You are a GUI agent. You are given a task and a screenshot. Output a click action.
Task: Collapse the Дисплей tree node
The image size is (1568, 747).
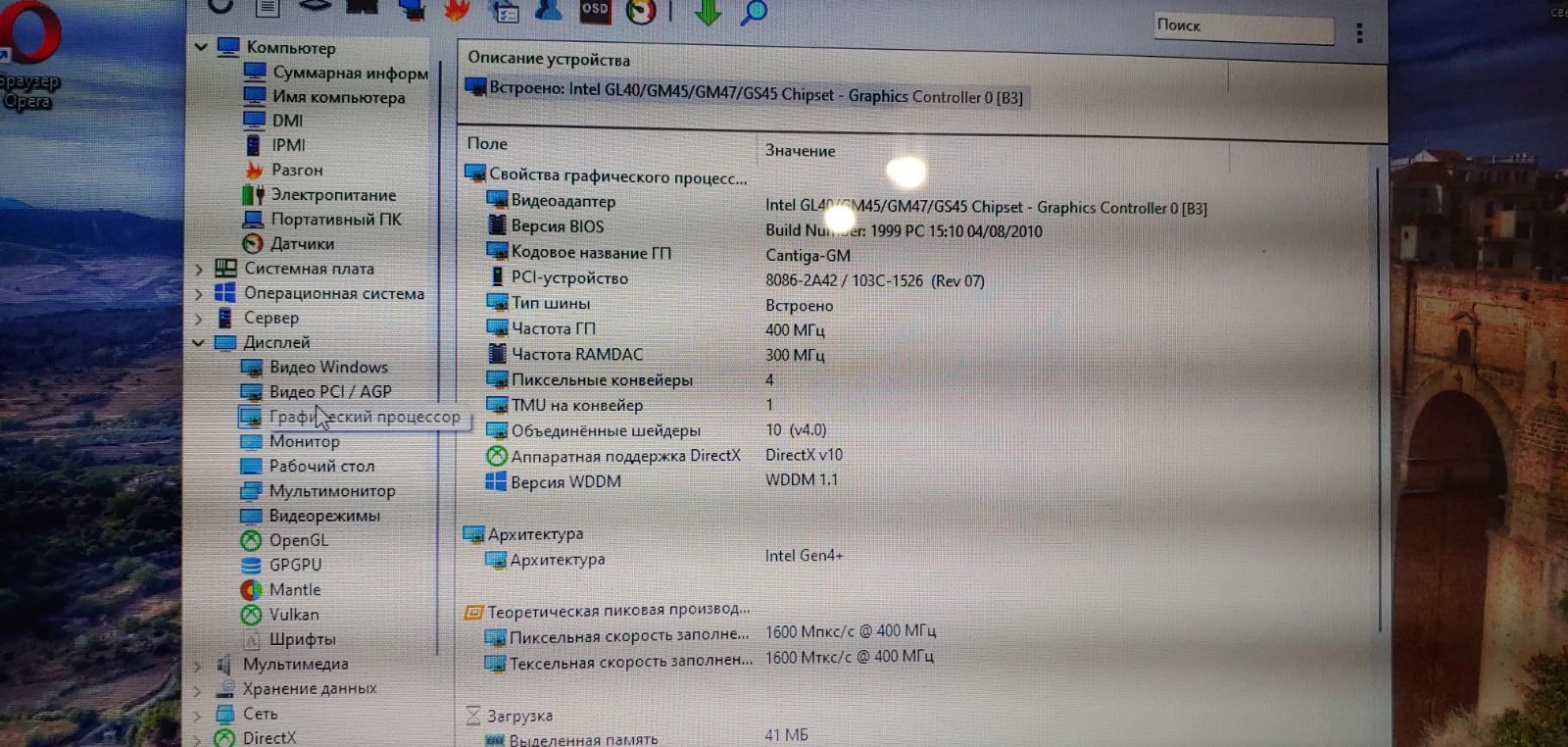pyautogui.click(x=199, y=342)
